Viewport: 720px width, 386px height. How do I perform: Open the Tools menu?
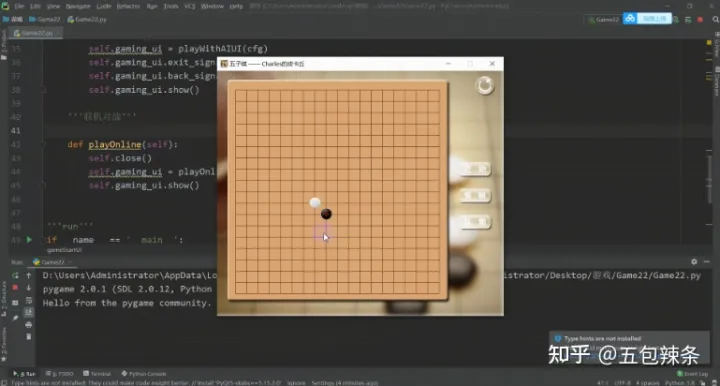[x=171, y=6]
